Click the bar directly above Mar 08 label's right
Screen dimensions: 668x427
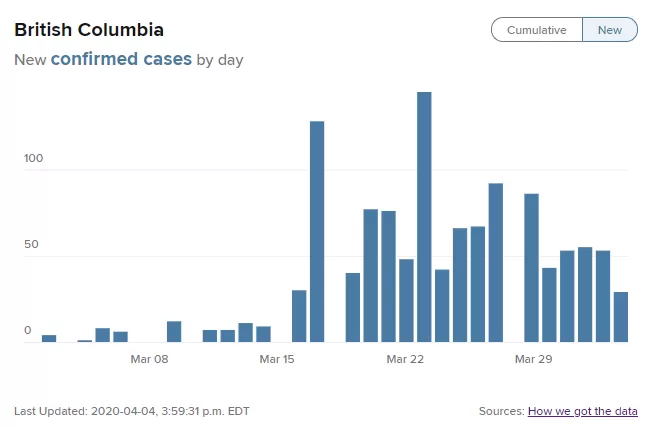[174, 332]
